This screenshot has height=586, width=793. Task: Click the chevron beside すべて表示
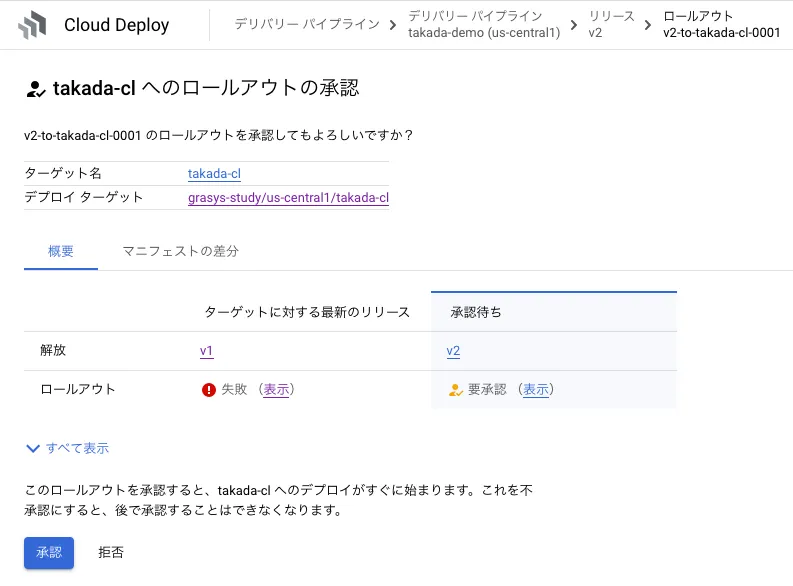(33, 448)
